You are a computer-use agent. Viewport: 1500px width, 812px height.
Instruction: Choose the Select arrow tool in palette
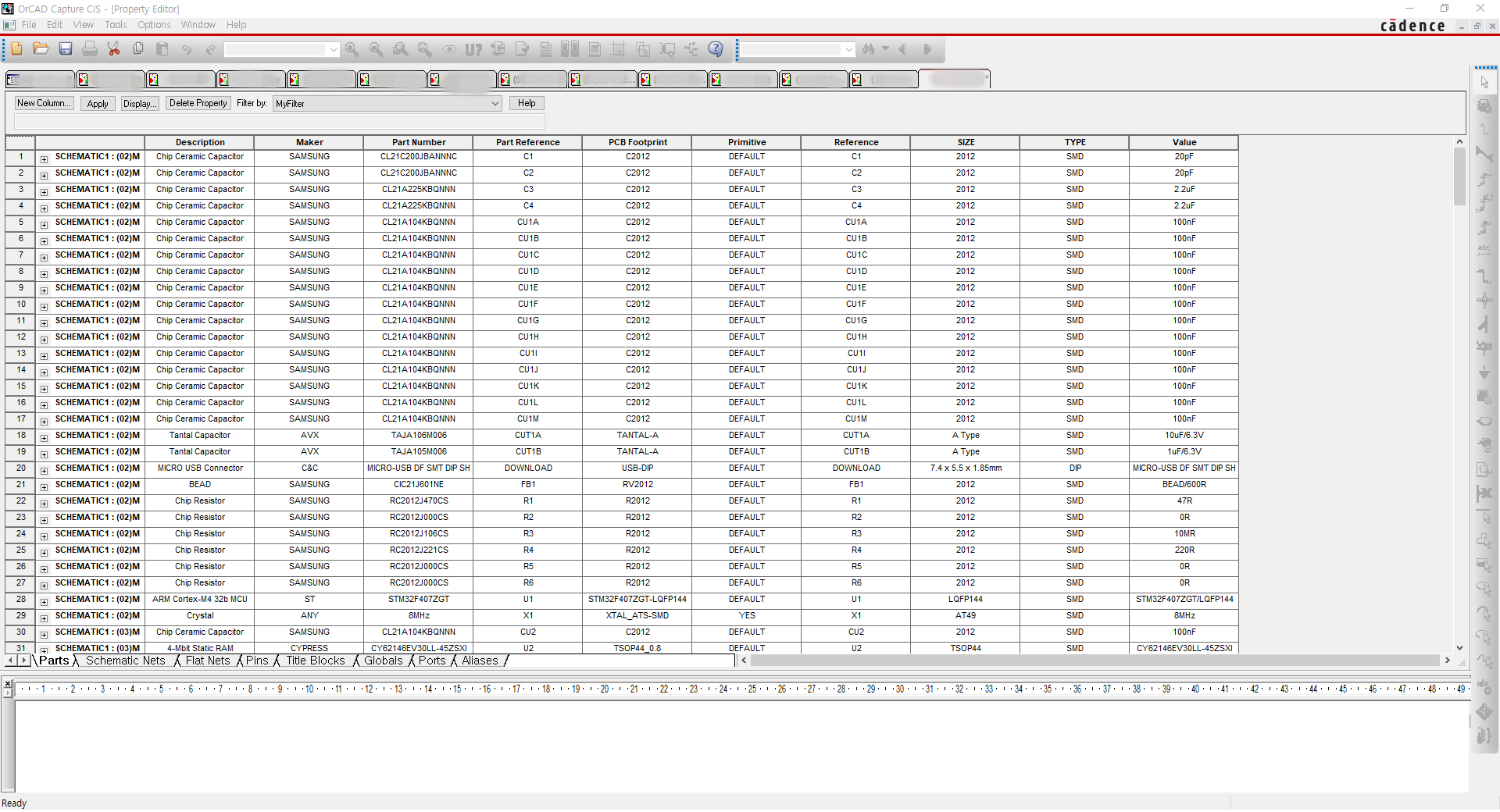pyautogui.click(x=1484, y=82)
